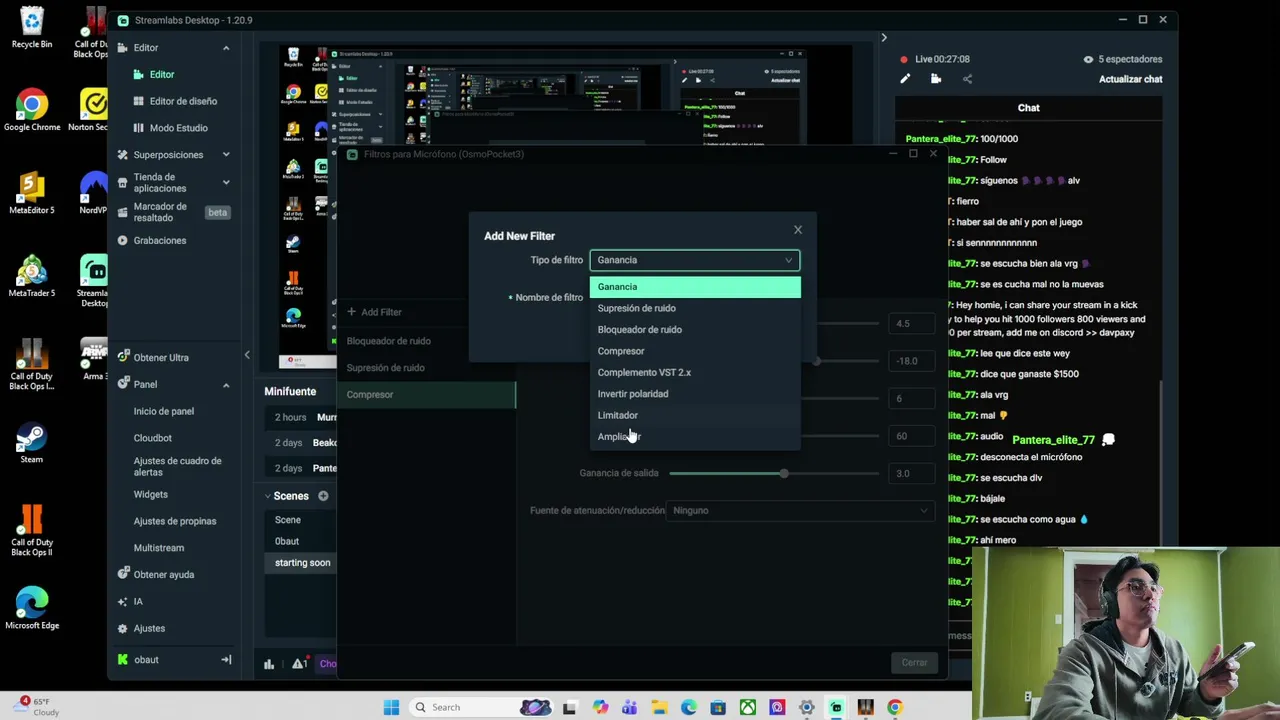Select Limitador from the filter list

click(x=617, y=415)
